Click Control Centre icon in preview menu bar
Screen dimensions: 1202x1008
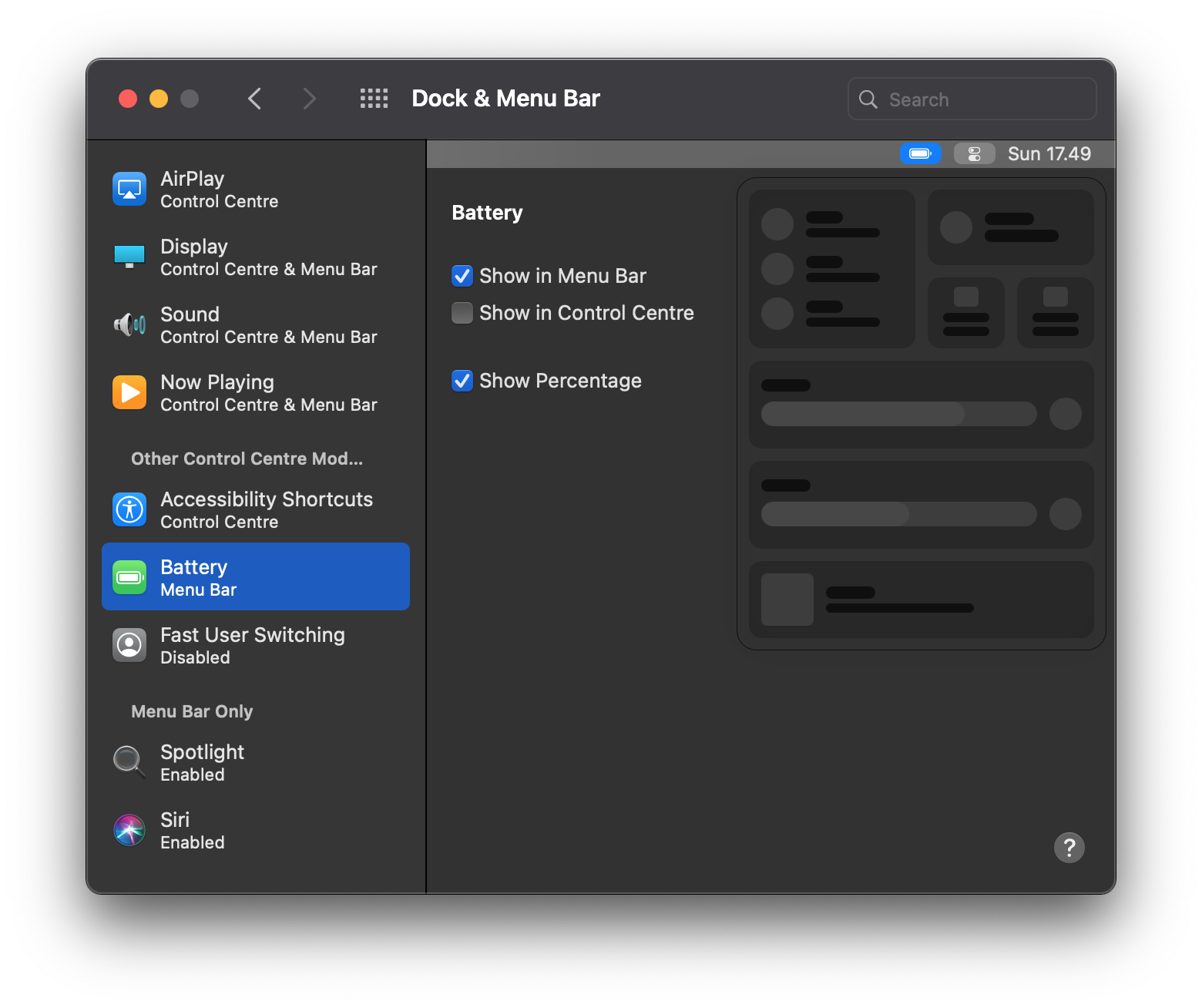(975, 153)
